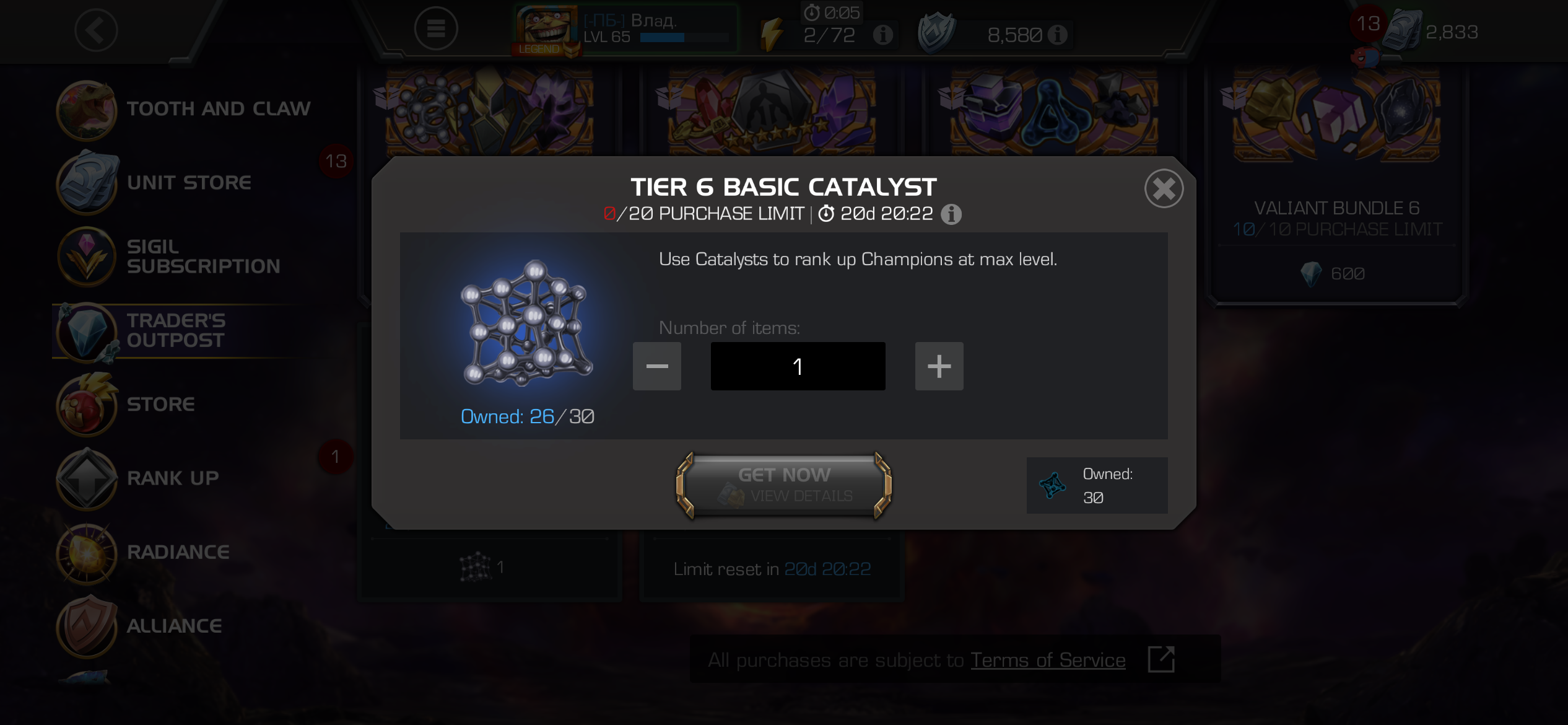The width and height of the screenshot is (1568, 725).
Task: Close the Tier 6 Basic Catalyst dialog
Action: pyautogui.click(x=1164, y=188)
